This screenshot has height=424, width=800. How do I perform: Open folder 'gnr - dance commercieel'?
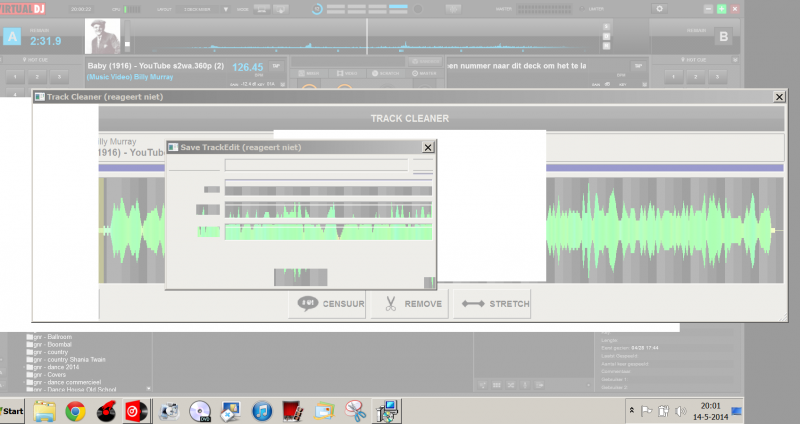(64, 382)
